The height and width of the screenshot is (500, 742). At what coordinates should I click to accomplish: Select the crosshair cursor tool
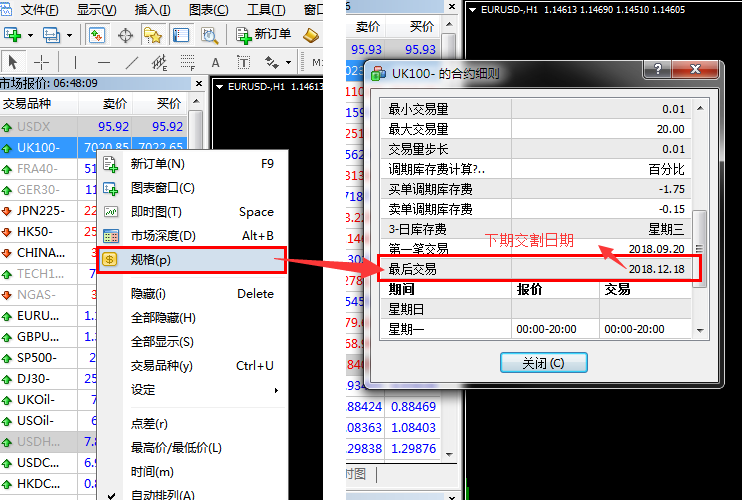(42, 62)
